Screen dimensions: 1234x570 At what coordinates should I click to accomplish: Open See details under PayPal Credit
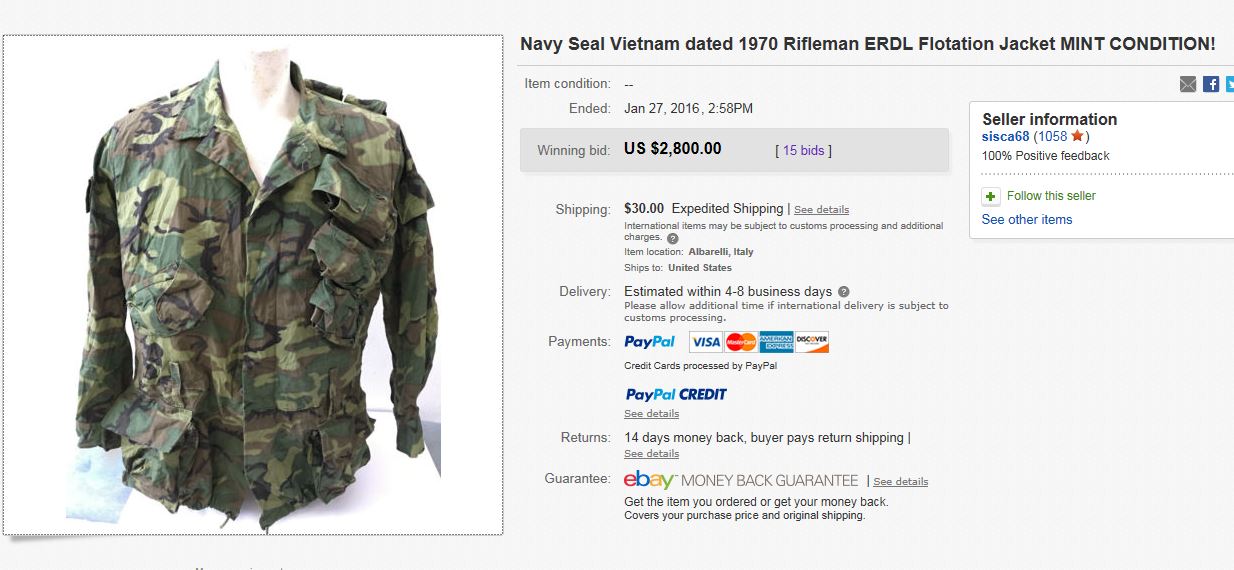coord(651,414)
